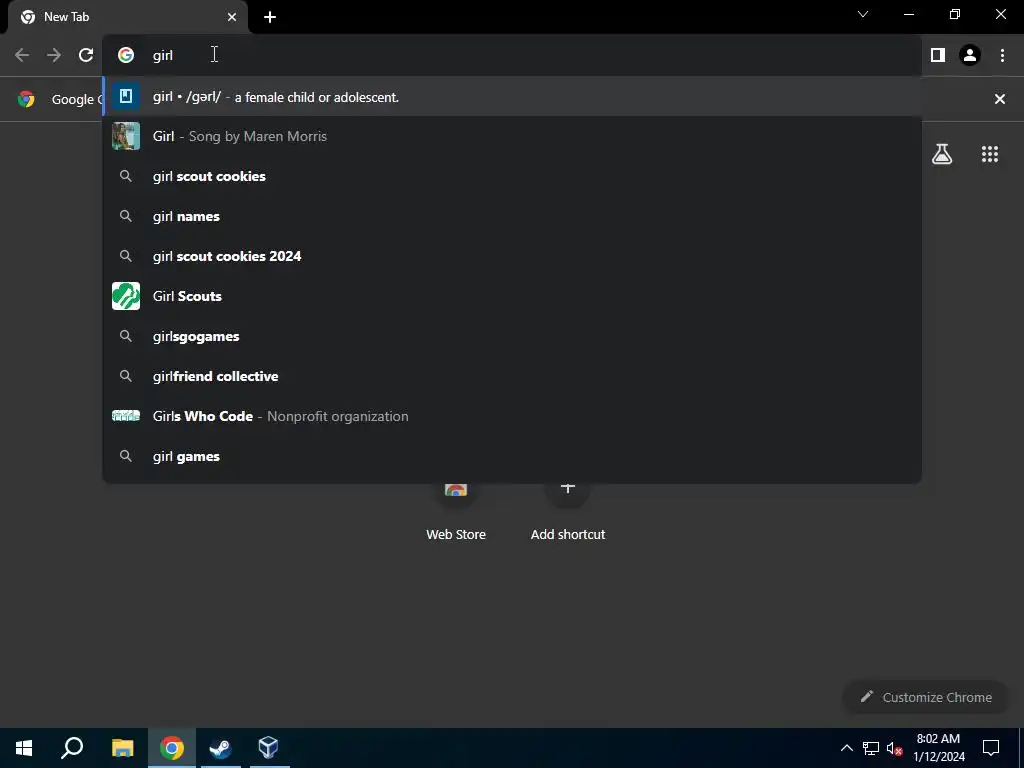1024x768 pixels.
Task: Click the taskbar clock and date
Action: [x=938, y=748]
